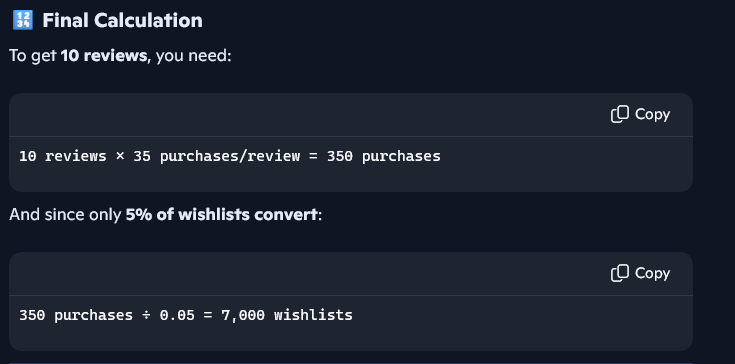Click the 1234 number emoji icon

[x=22, y=20]
